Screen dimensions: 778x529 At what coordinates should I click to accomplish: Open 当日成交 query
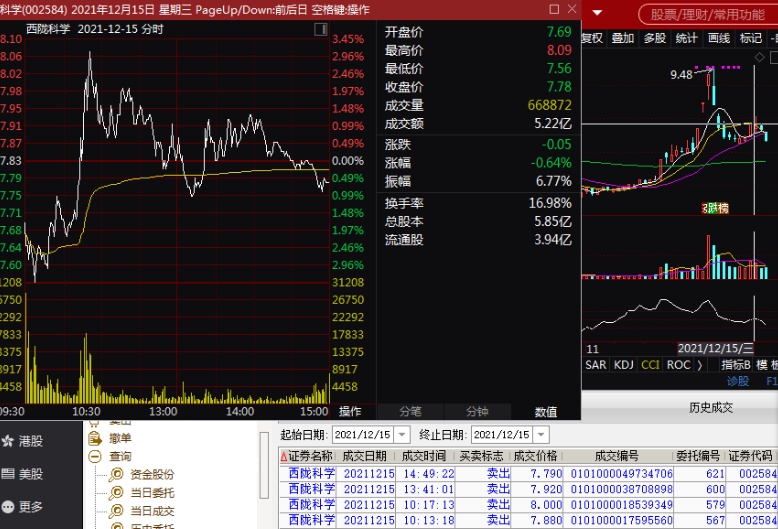tap(152, 511)
